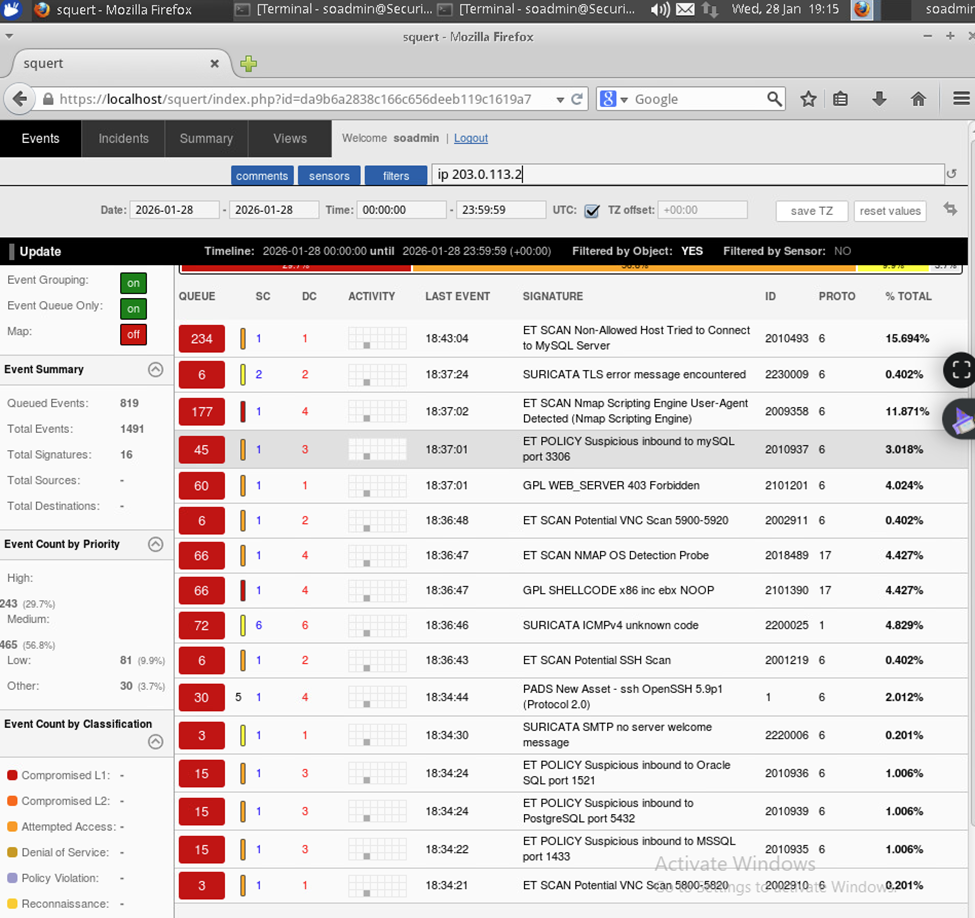This screenshot has width=975, height=918.
Task: Click the filters button
Action: tap(395, 176)
